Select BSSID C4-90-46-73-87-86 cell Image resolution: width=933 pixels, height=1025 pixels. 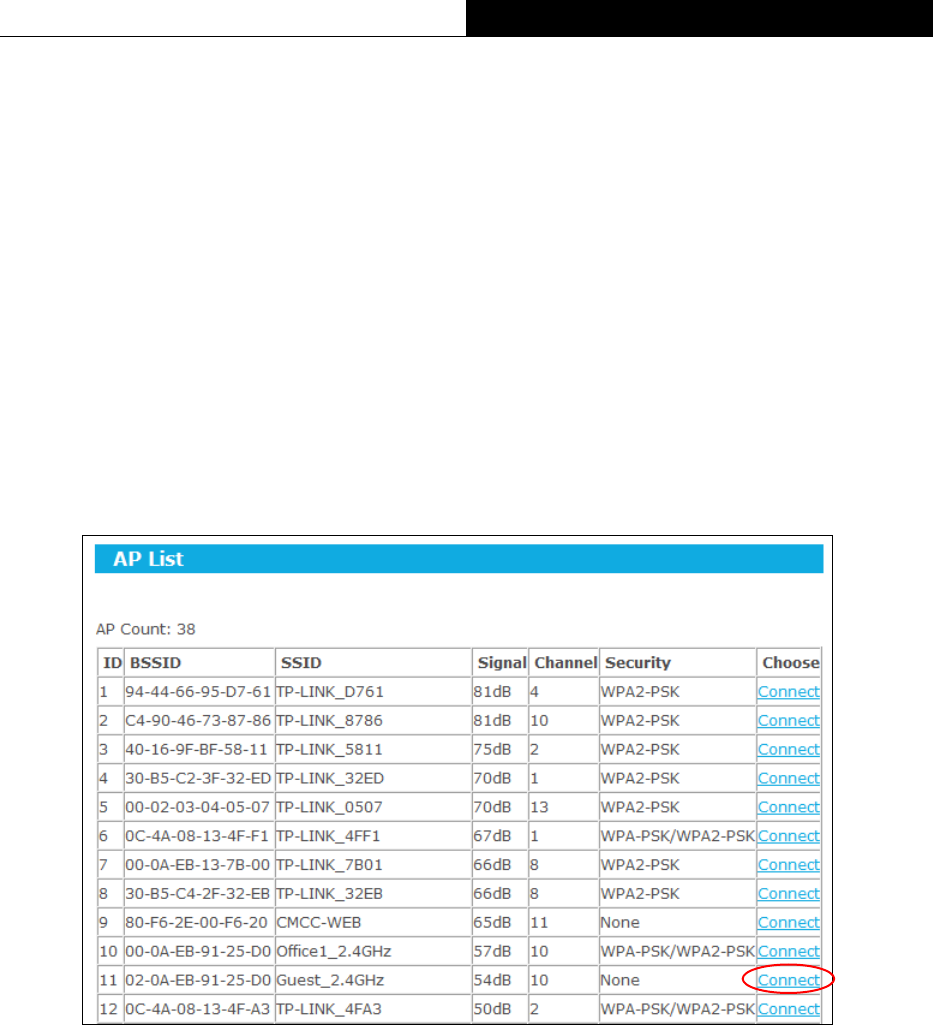click(198, 720)
